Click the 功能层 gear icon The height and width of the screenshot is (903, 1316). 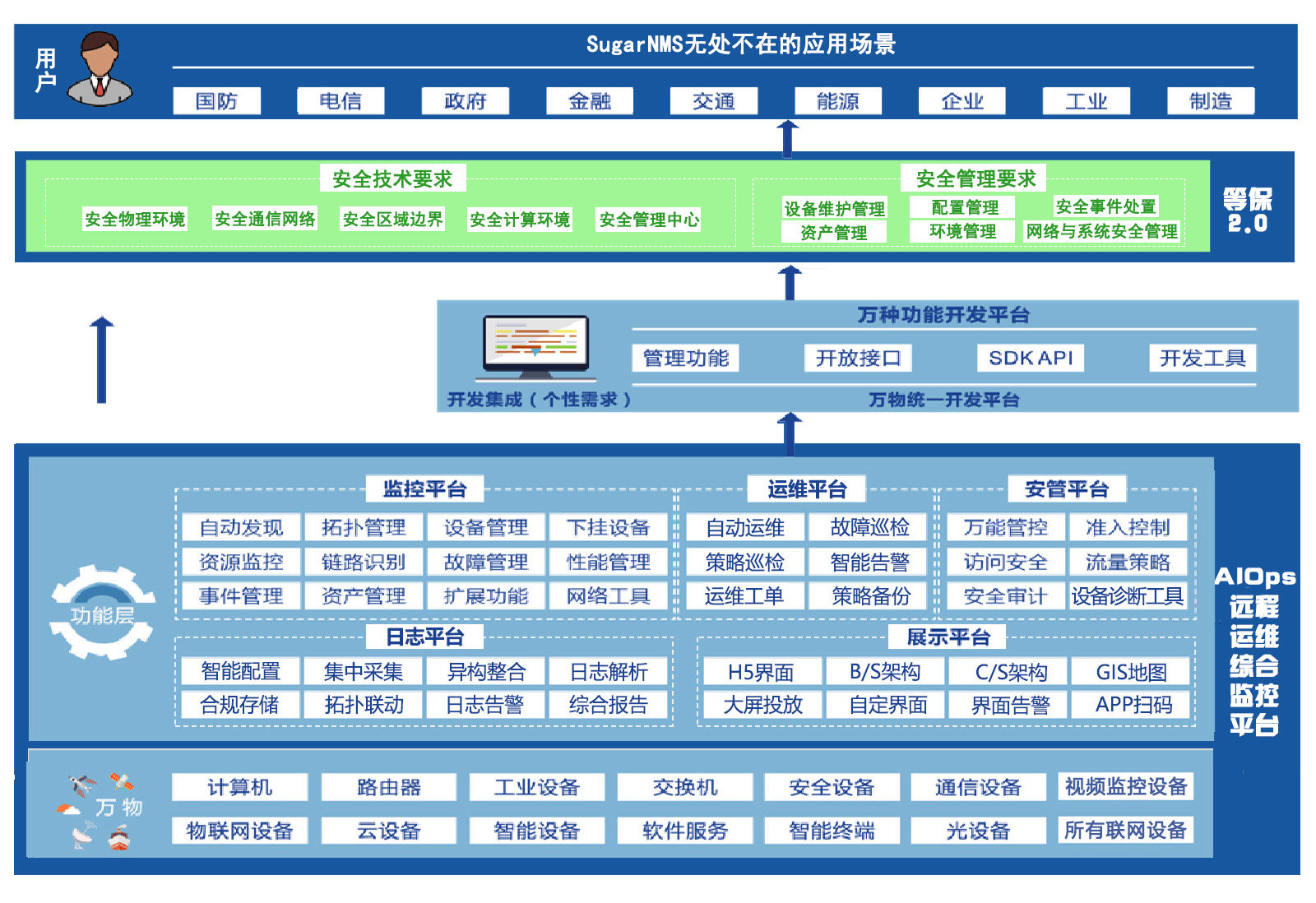click(102, 613)
